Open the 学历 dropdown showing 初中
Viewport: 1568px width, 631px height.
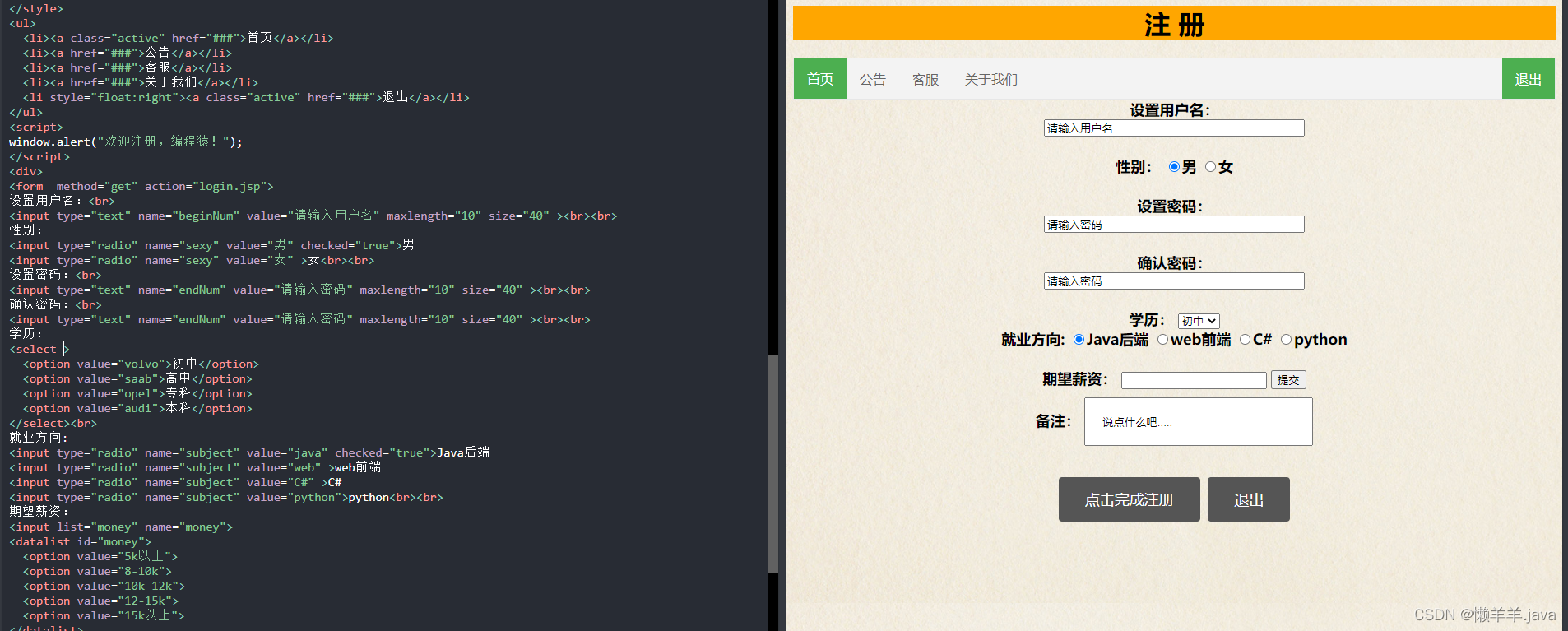[1199, 321]
